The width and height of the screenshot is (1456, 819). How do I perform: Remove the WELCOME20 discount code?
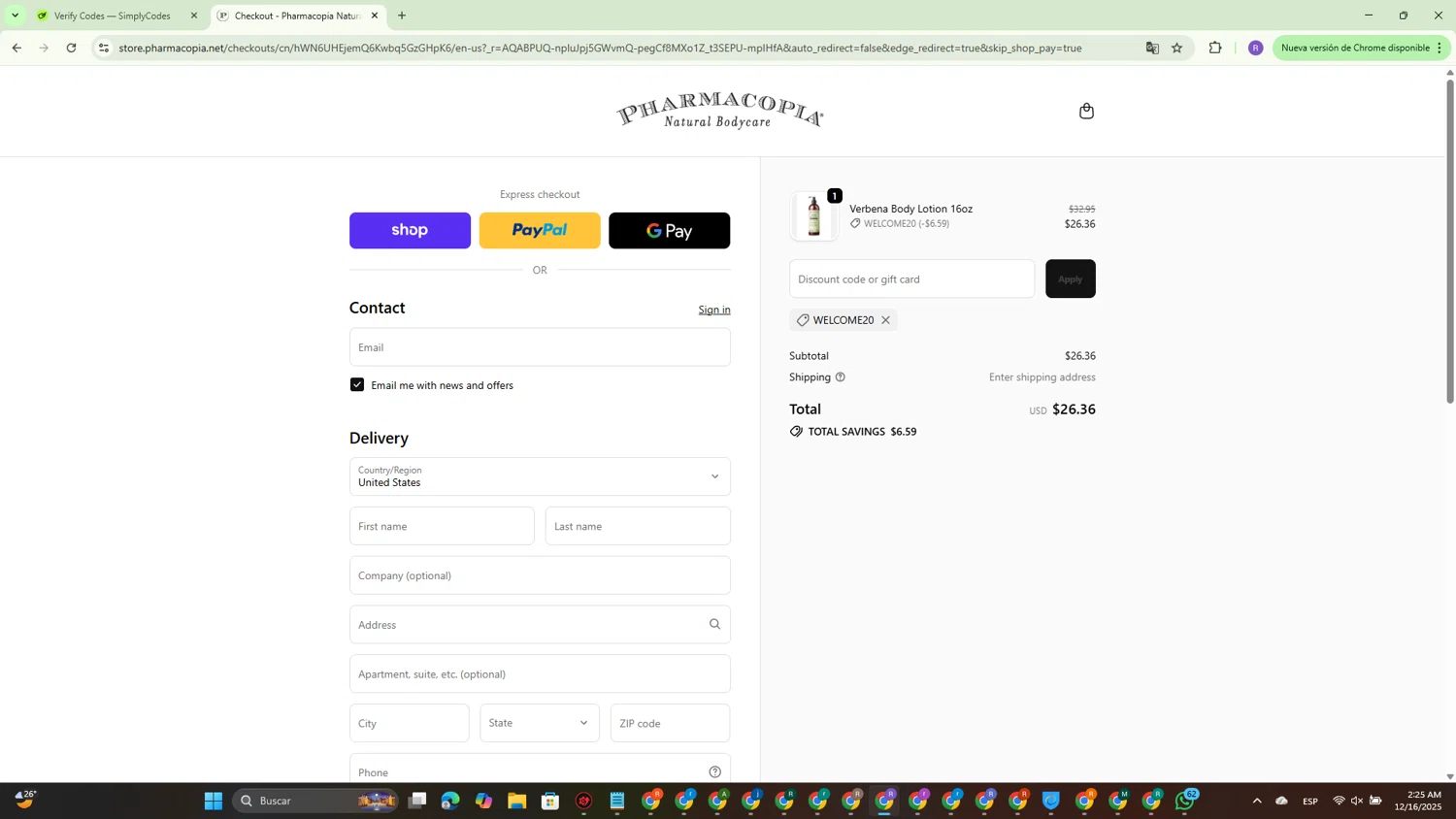coord(885,320)
